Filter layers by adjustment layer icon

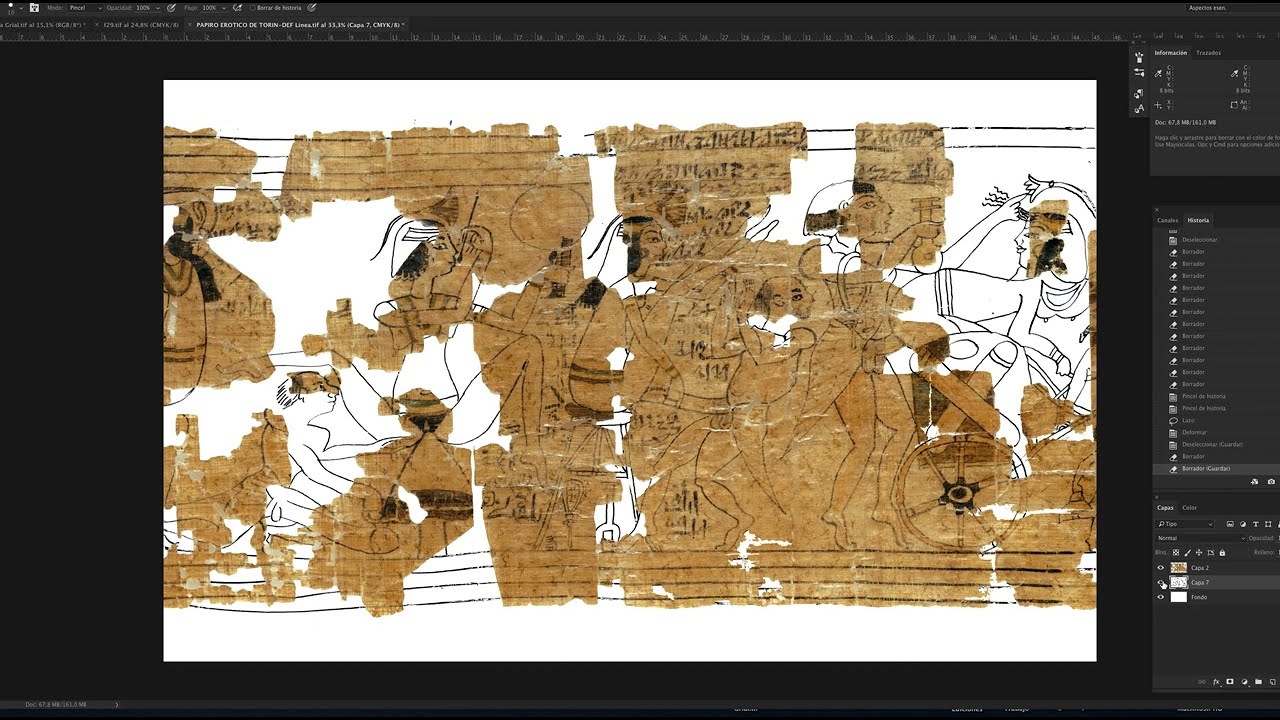tap(1243, 524)
